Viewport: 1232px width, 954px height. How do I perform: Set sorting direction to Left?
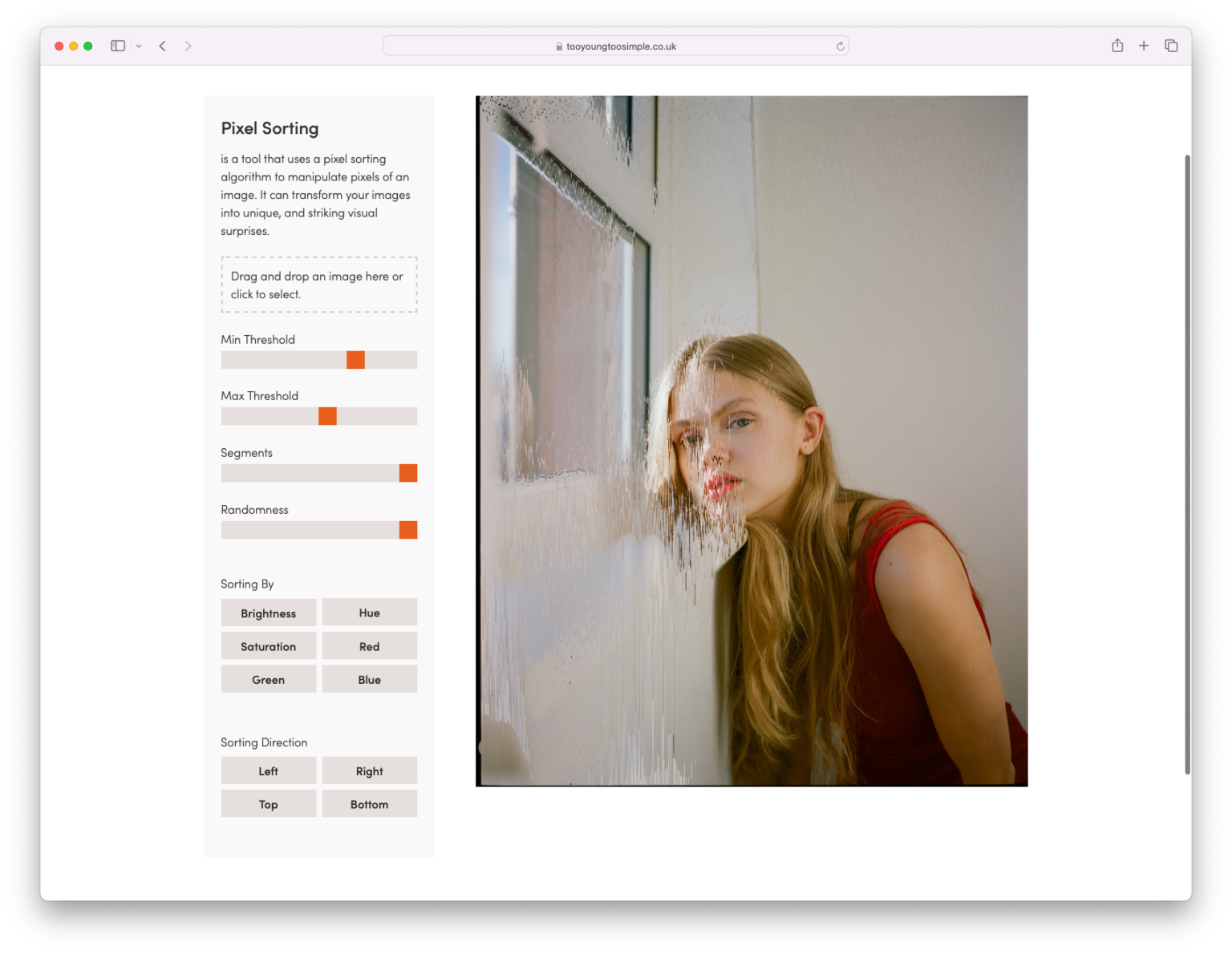coord(269,770)
